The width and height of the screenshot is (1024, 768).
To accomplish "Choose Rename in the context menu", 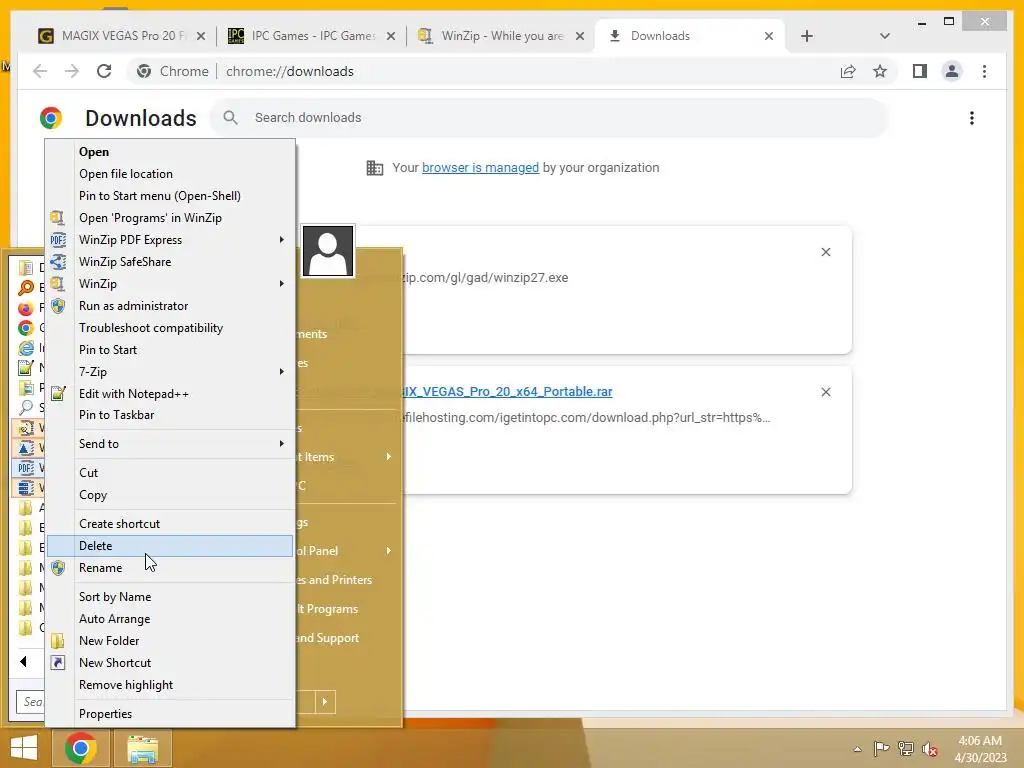I will pos(170,568).
